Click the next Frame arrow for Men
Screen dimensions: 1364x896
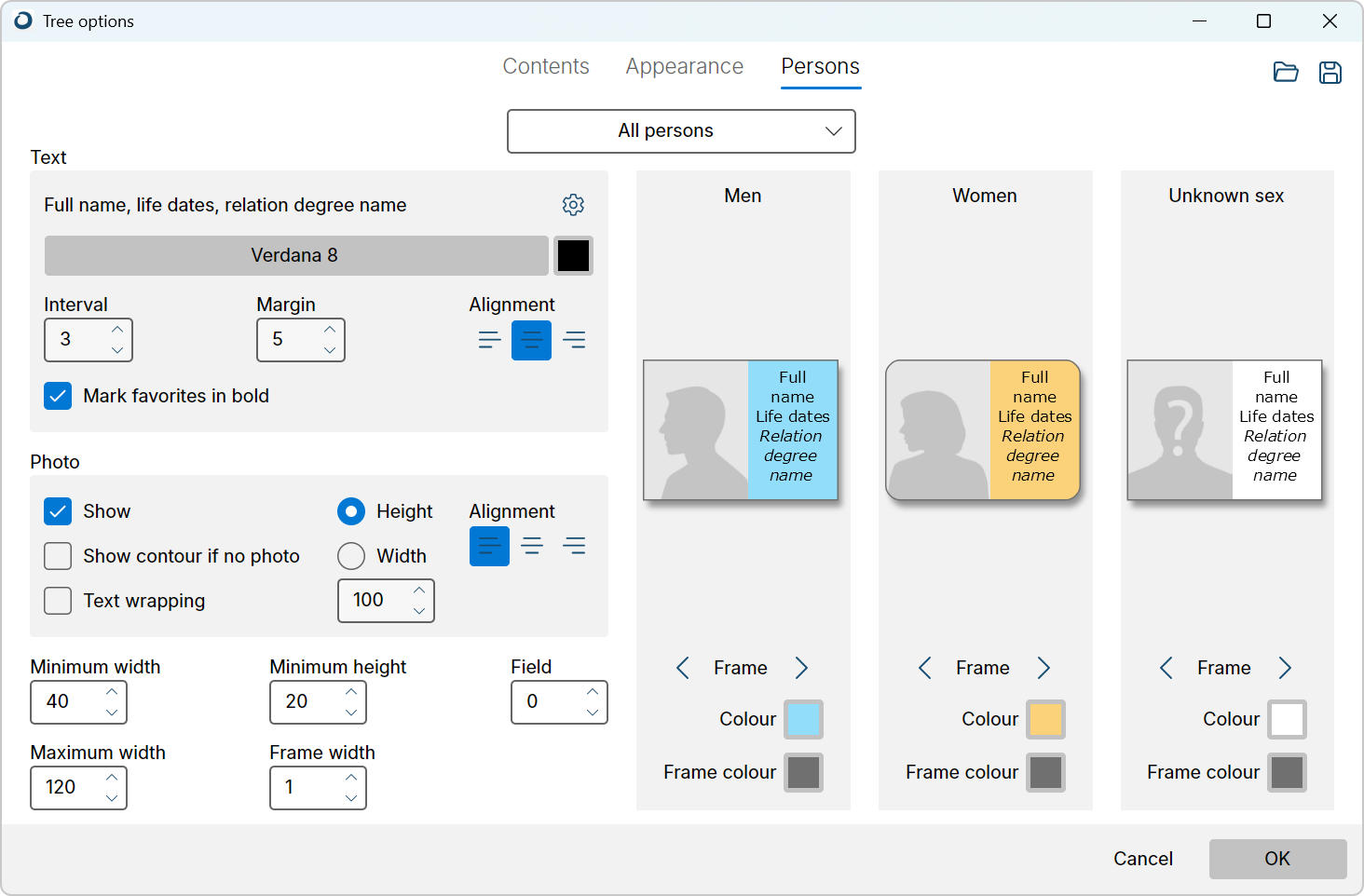point(801,668)
